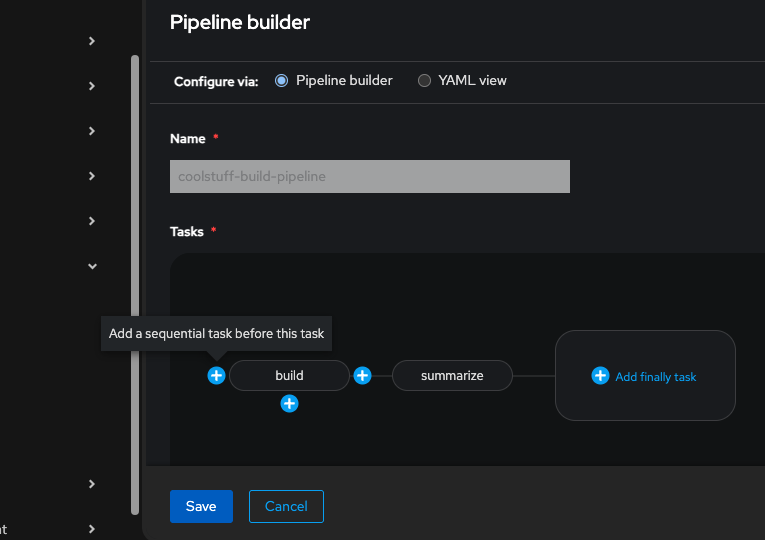Viewport: 765px width, 540px height.
Task: Expand sidebar chevron just below the down chevron
Action: point(92,484)
